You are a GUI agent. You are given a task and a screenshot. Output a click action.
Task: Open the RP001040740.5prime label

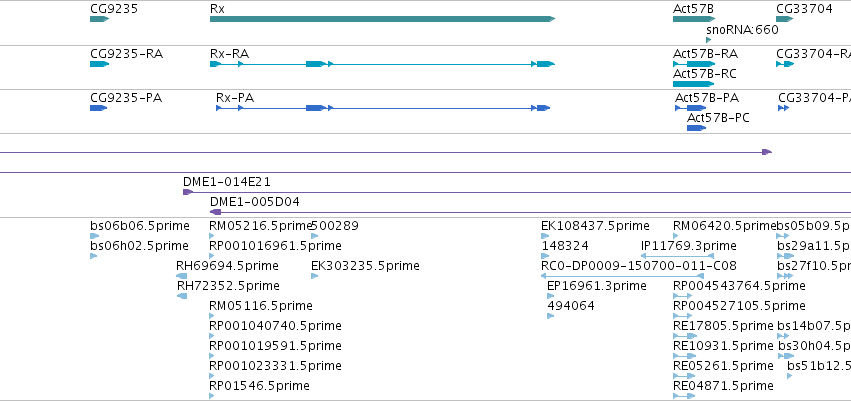[275, 326]
